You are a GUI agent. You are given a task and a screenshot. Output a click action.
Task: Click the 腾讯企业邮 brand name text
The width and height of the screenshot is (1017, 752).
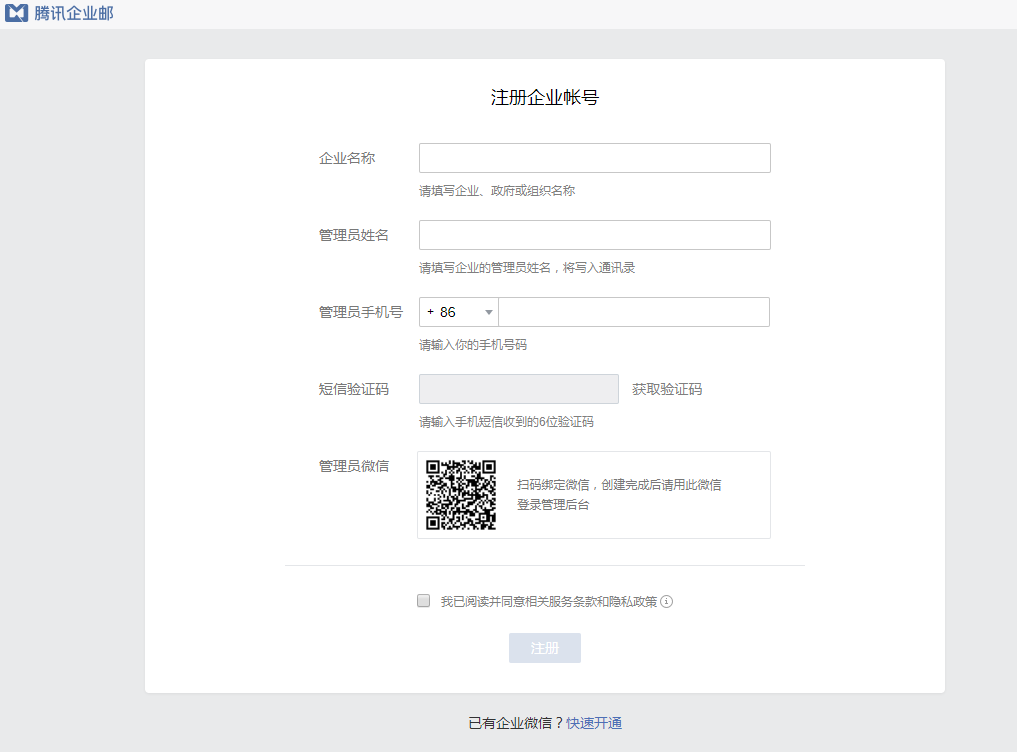click(74, 14)
